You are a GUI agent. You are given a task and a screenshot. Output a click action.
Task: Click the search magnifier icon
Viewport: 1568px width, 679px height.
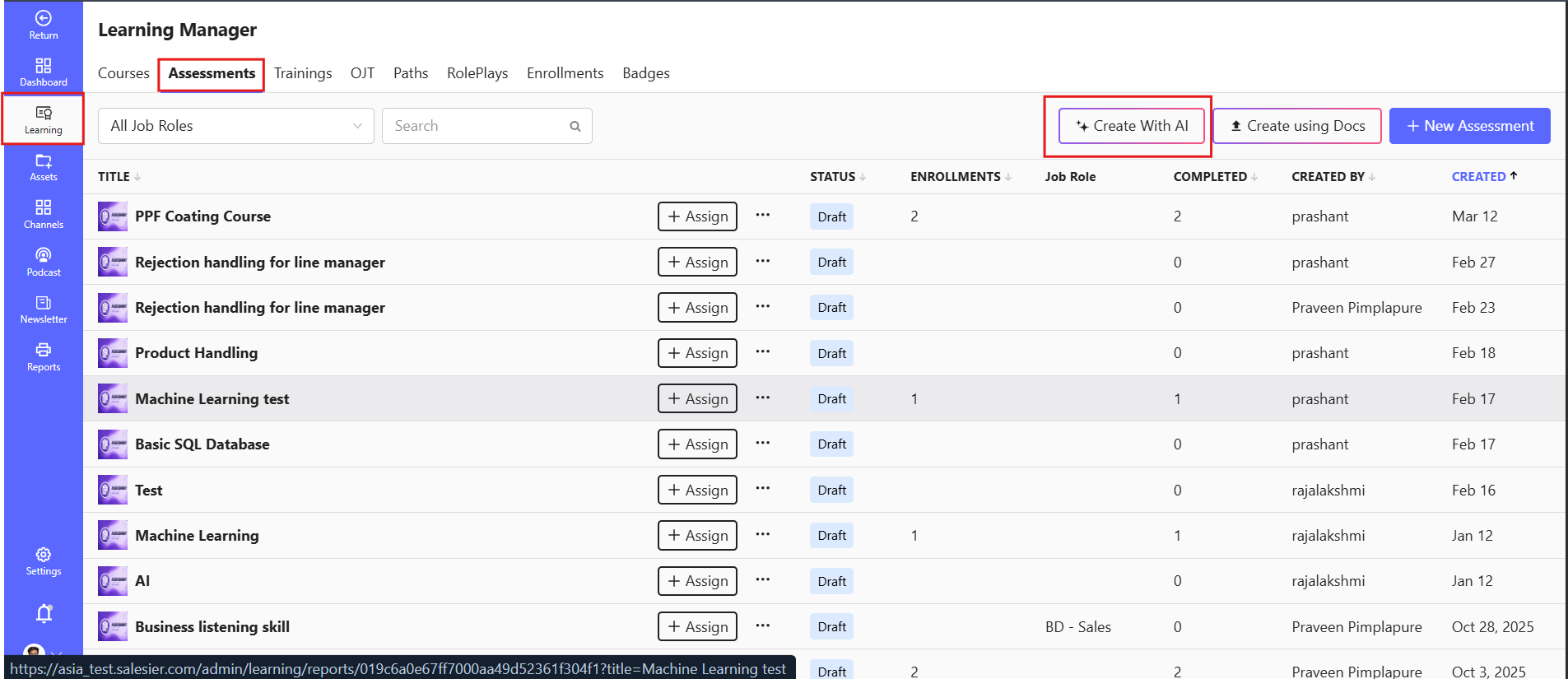[575, 126]
